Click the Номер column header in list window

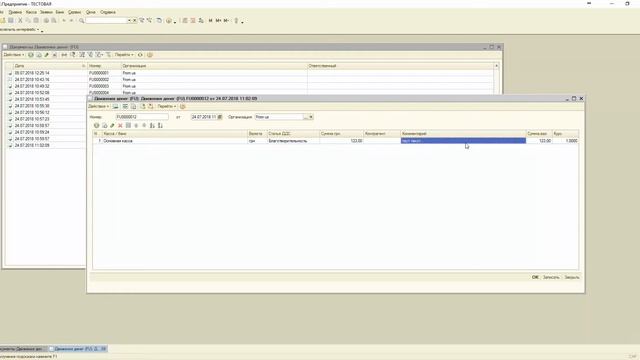[x=104, y=66]
